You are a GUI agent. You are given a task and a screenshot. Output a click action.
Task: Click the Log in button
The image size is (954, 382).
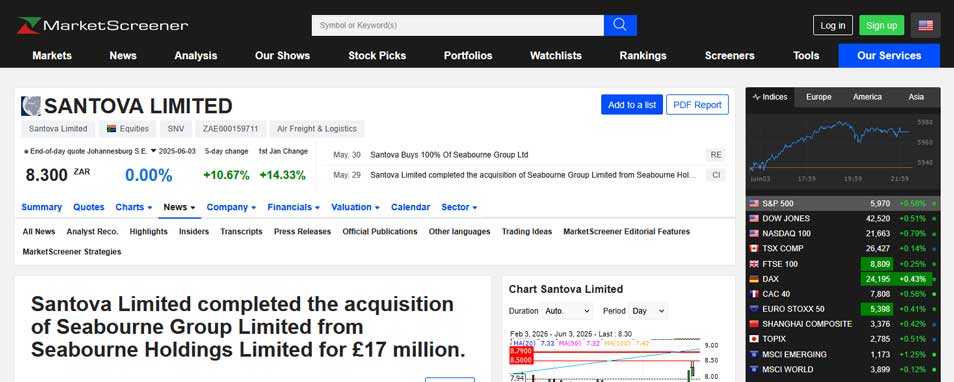(x=832, y=25)
